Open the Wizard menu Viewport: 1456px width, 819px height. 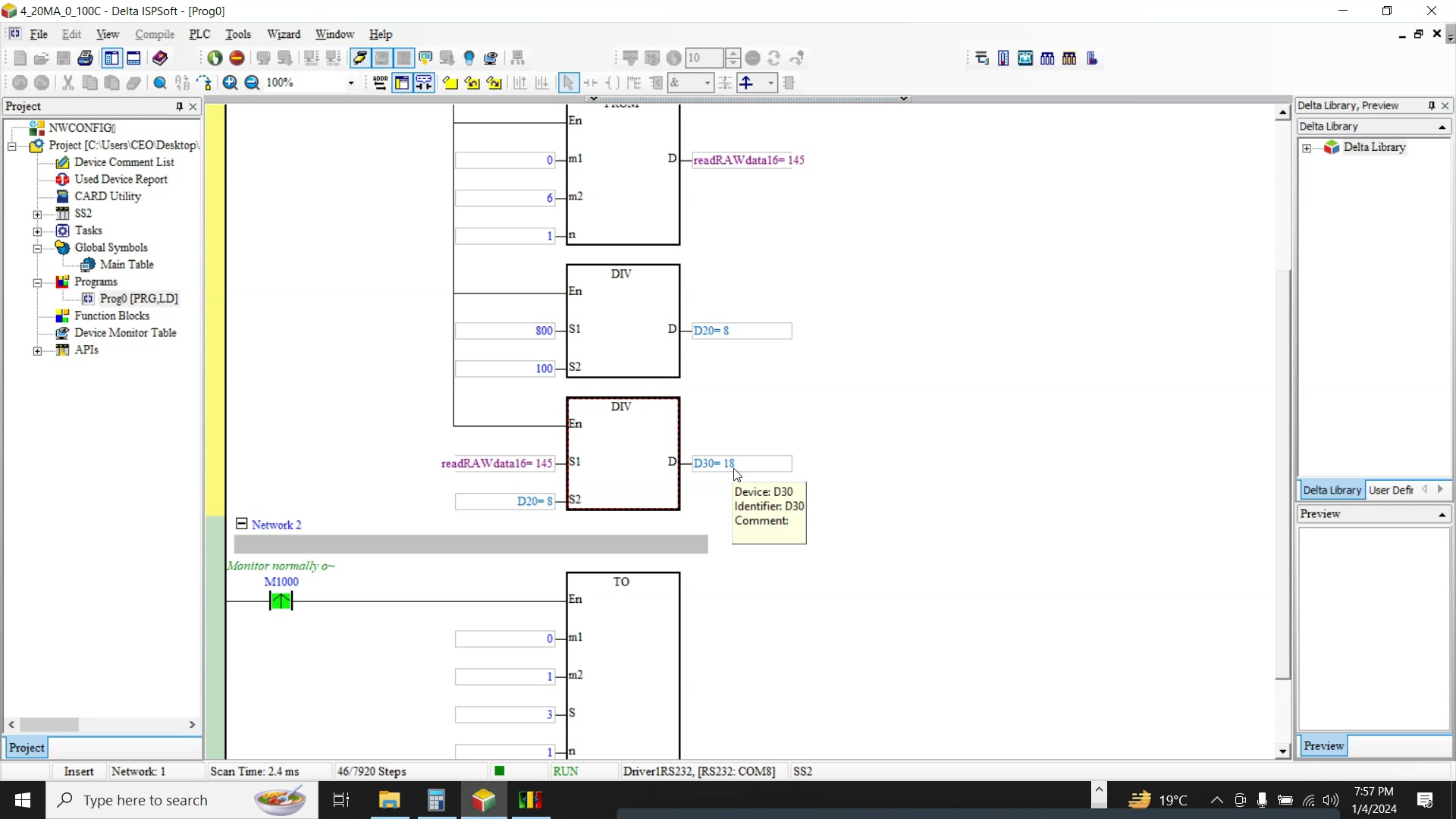(284, 34)
